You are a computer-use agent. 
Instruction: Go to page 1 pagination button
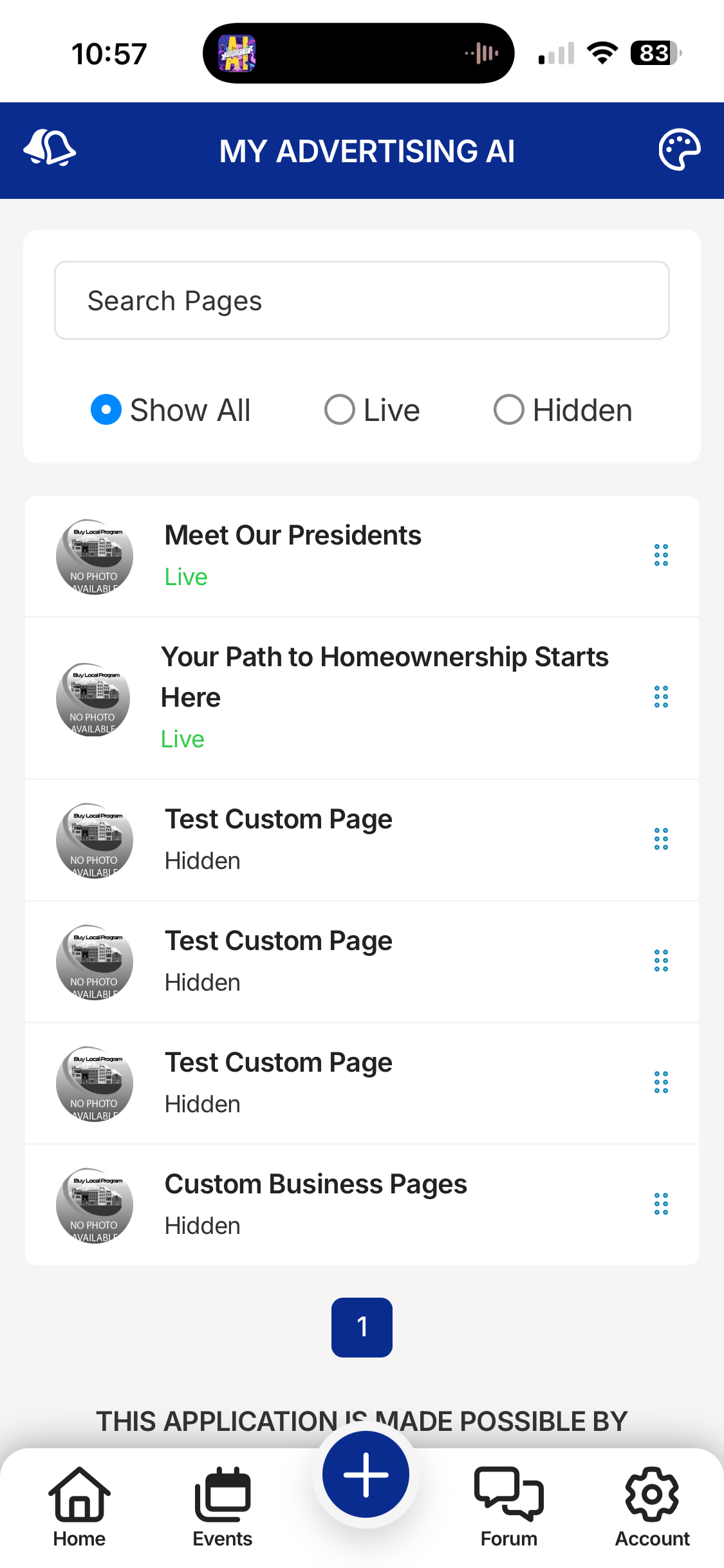coord(362,1327)
